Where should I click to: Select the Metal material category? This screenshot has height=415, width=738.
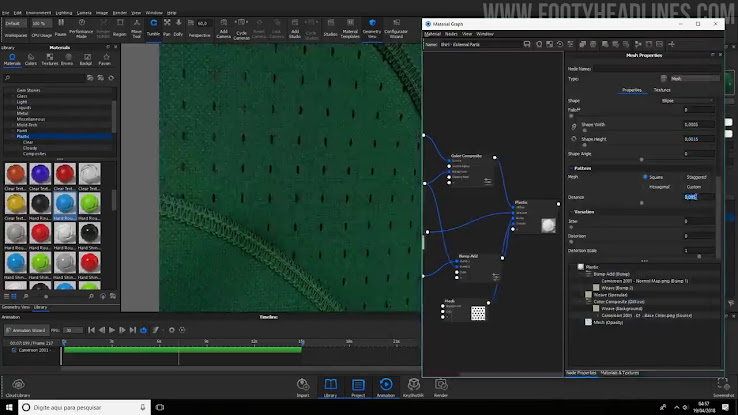pyautogui.click(x=22, y=113)
